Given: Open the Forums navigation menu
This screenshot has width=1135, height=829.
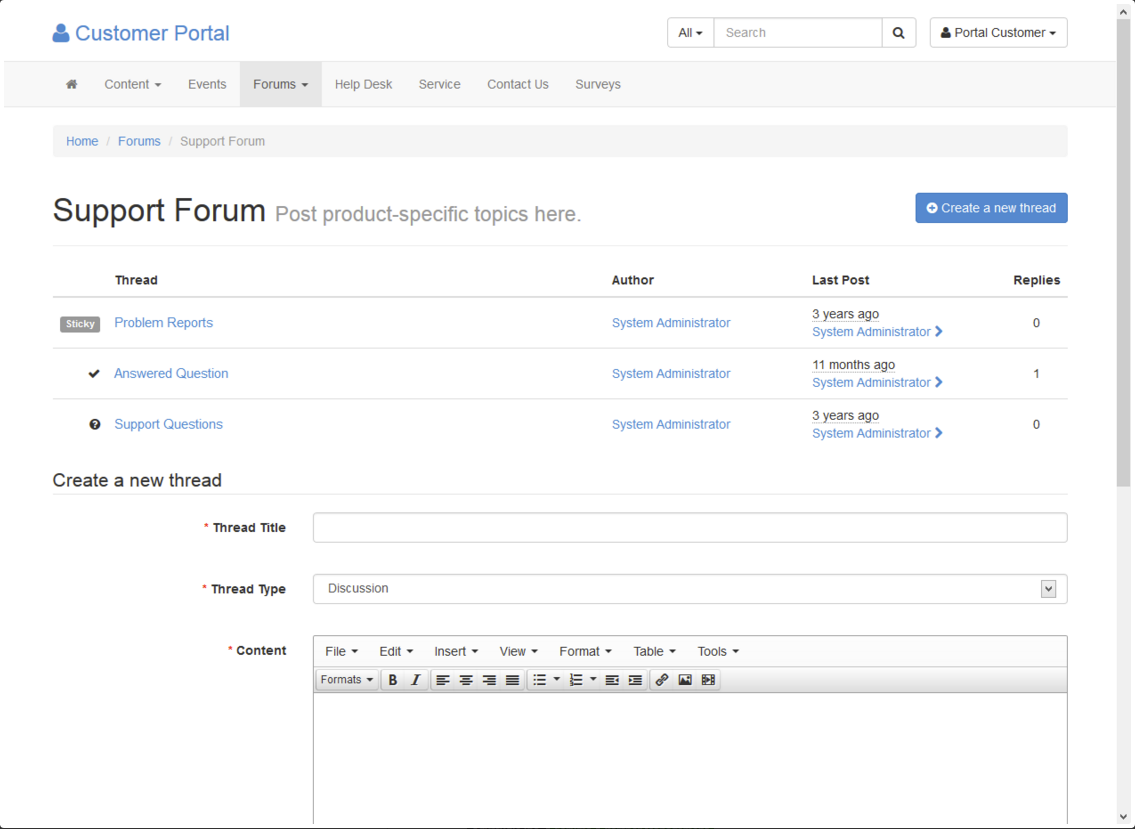Looking at the screenshot, I should coord(280,84).
